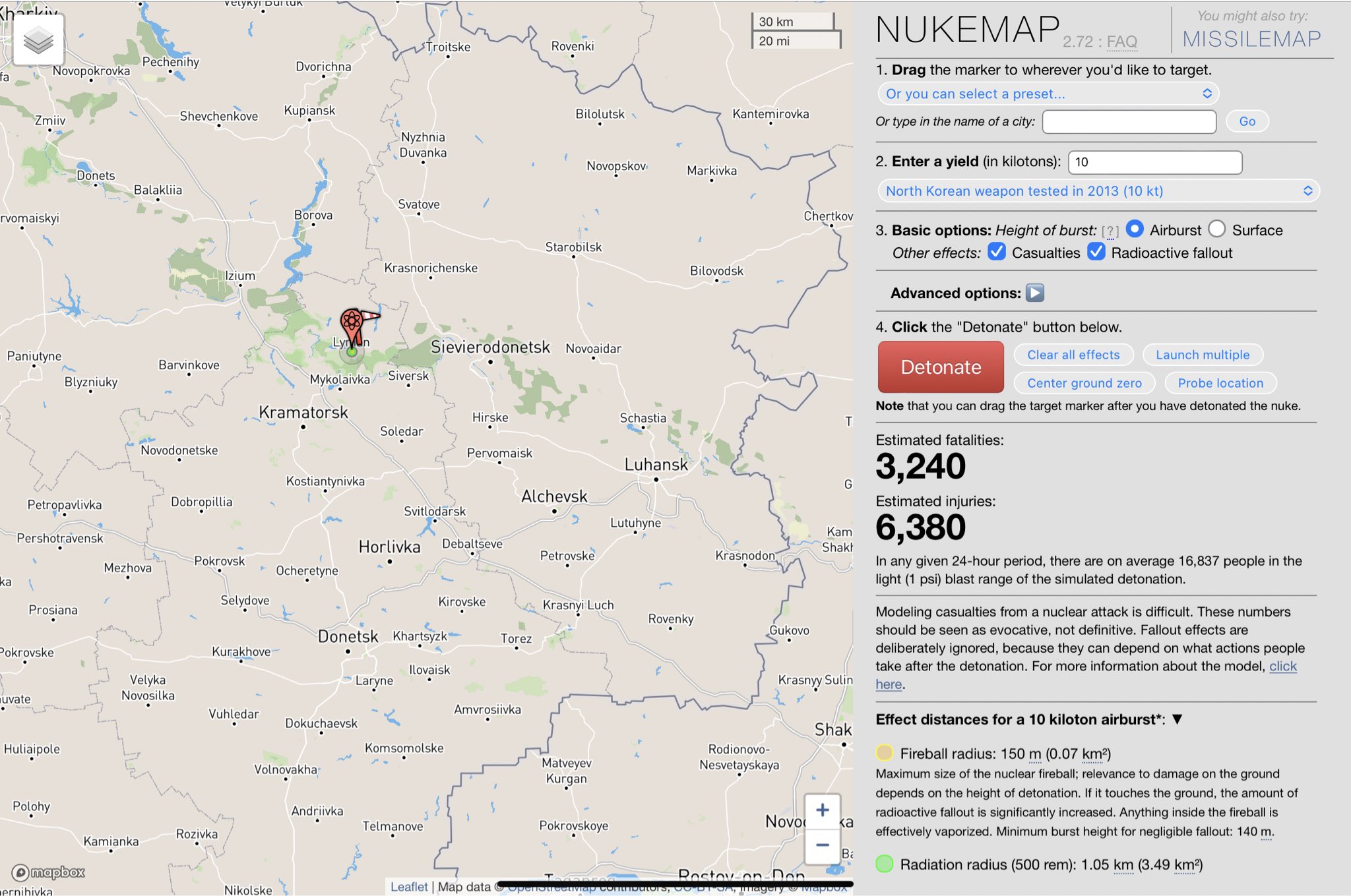Viewport: 1351px width, 896px height.
Task: Open the preset target dropdown
Action: pos(1048,94)
